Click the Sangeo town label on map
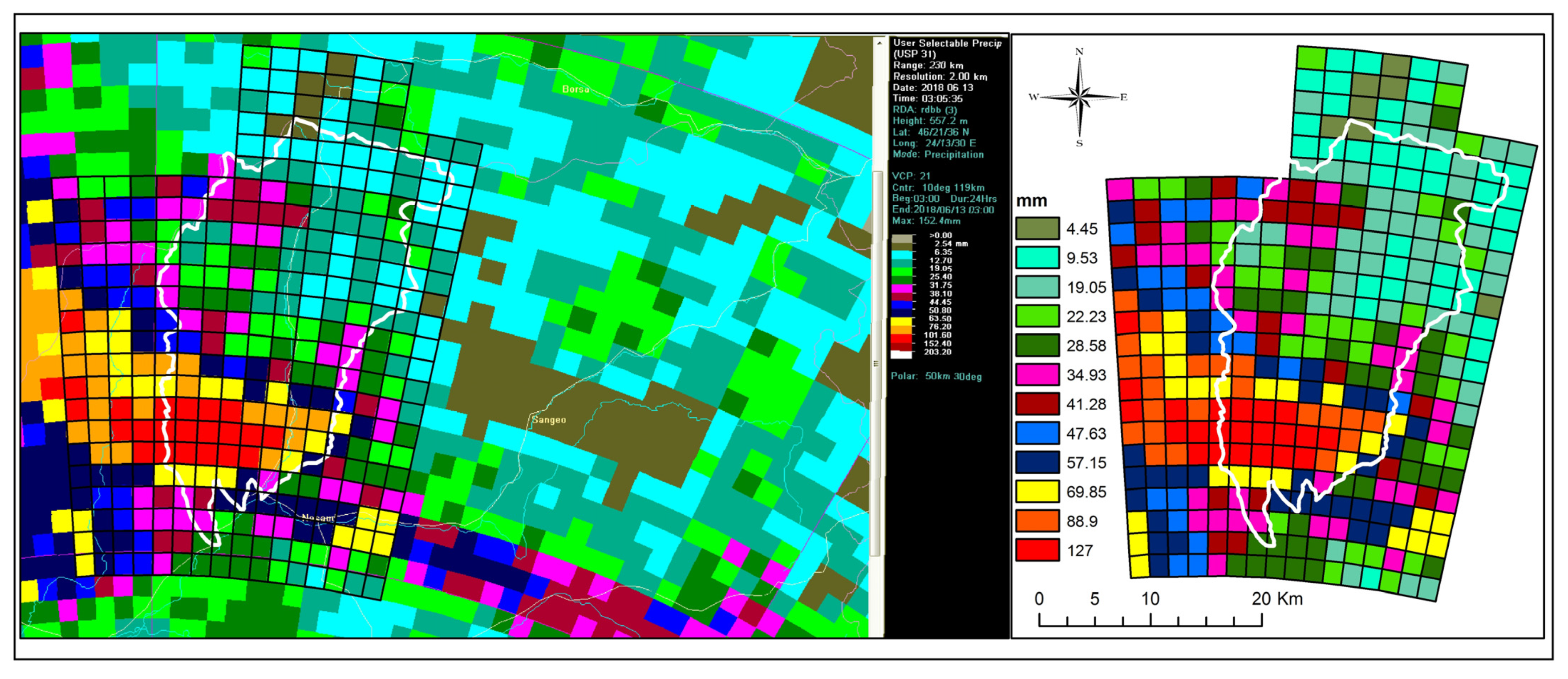 (x=548, y=419)
